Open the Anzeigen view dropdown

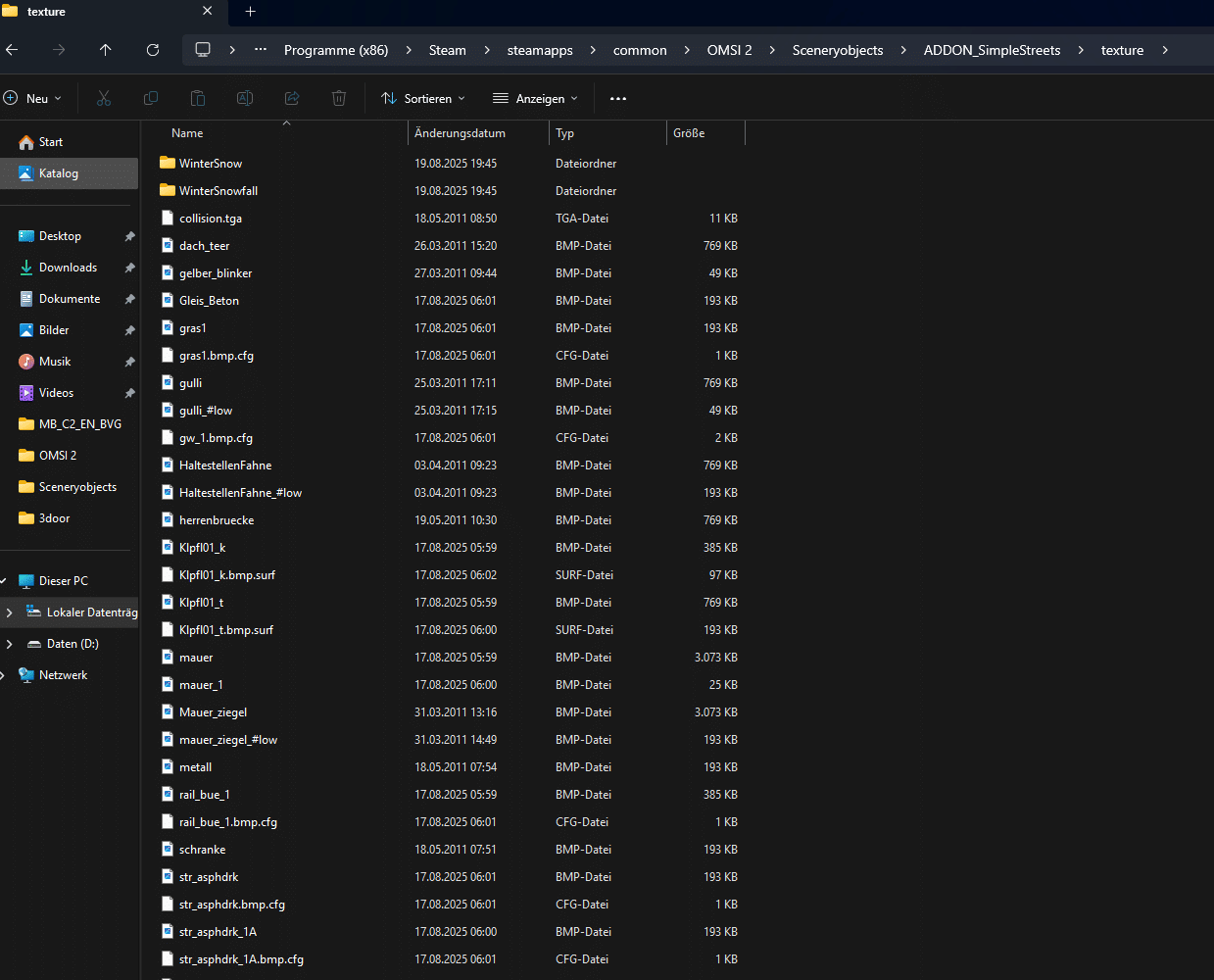535,98
